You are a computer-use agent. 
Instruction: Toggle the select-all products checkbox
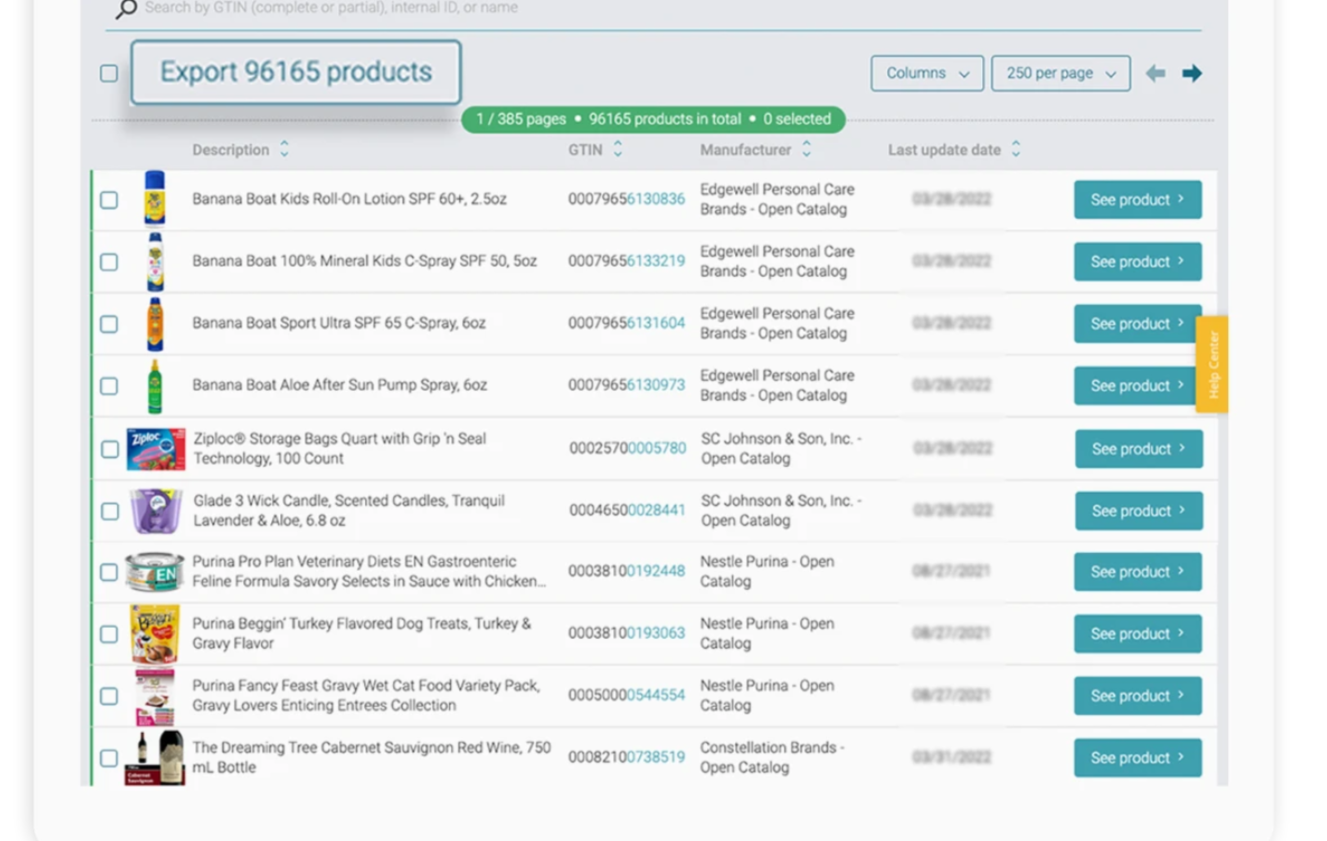point(109,73)
